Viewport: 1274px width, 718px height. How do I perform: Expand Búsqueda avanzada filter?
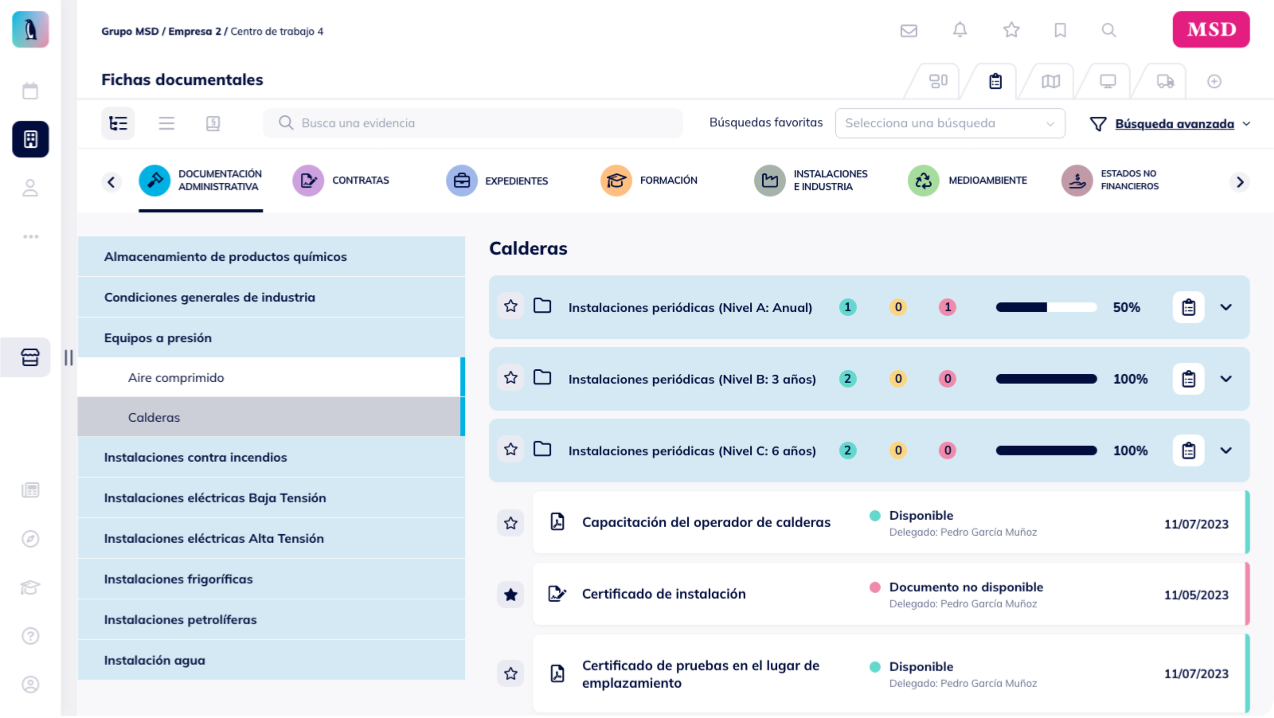tap(1170, 124)
